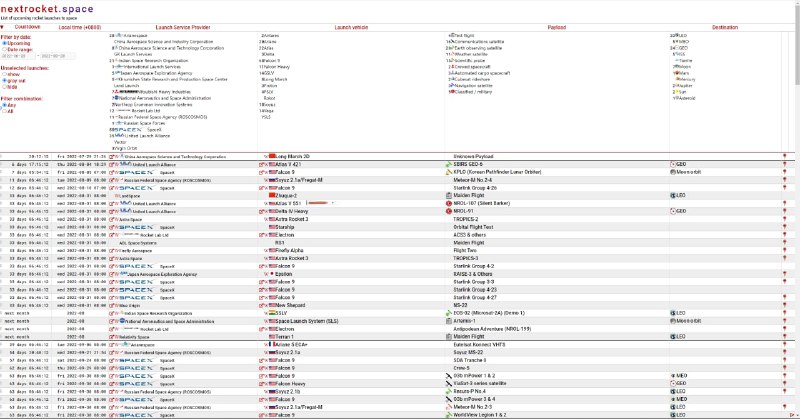Sort by the Countdown column header
This screenshot has height=419, width=800.
coord(28,27)
